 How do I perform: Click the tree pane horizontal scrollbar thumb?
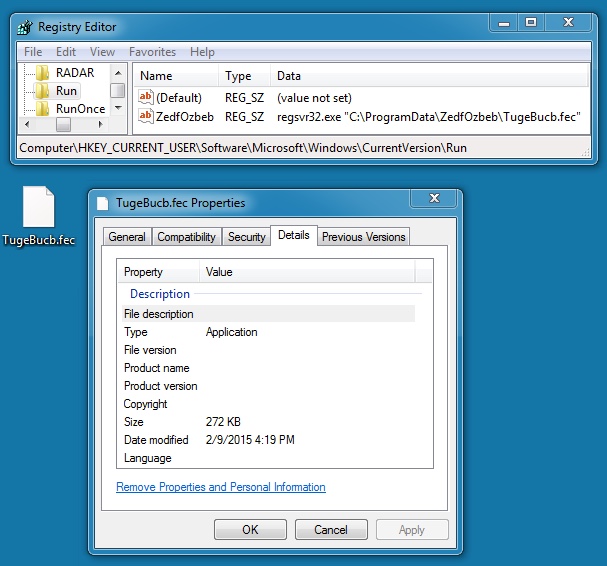click(x=63, y=125)
